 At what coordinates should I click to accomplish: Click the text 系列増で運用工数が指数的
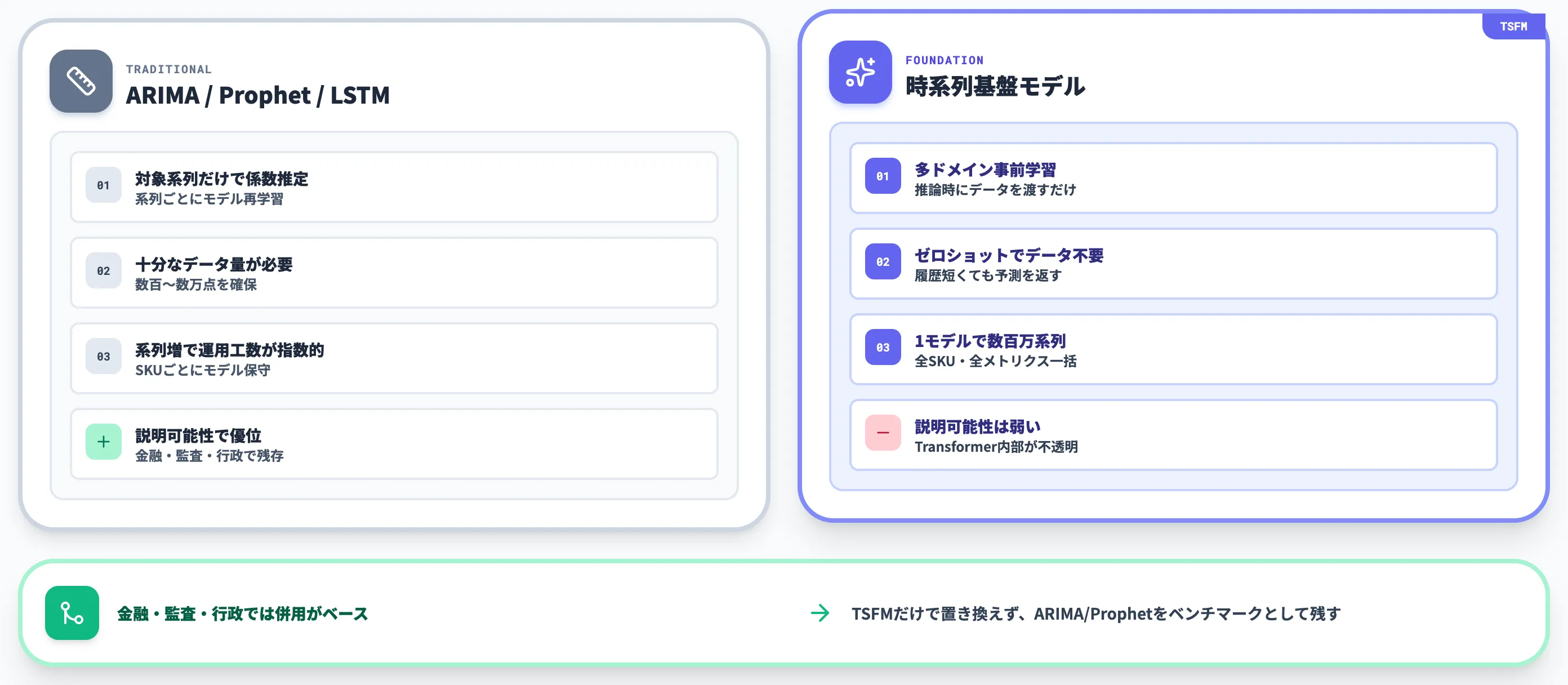(x=229, y=349)
